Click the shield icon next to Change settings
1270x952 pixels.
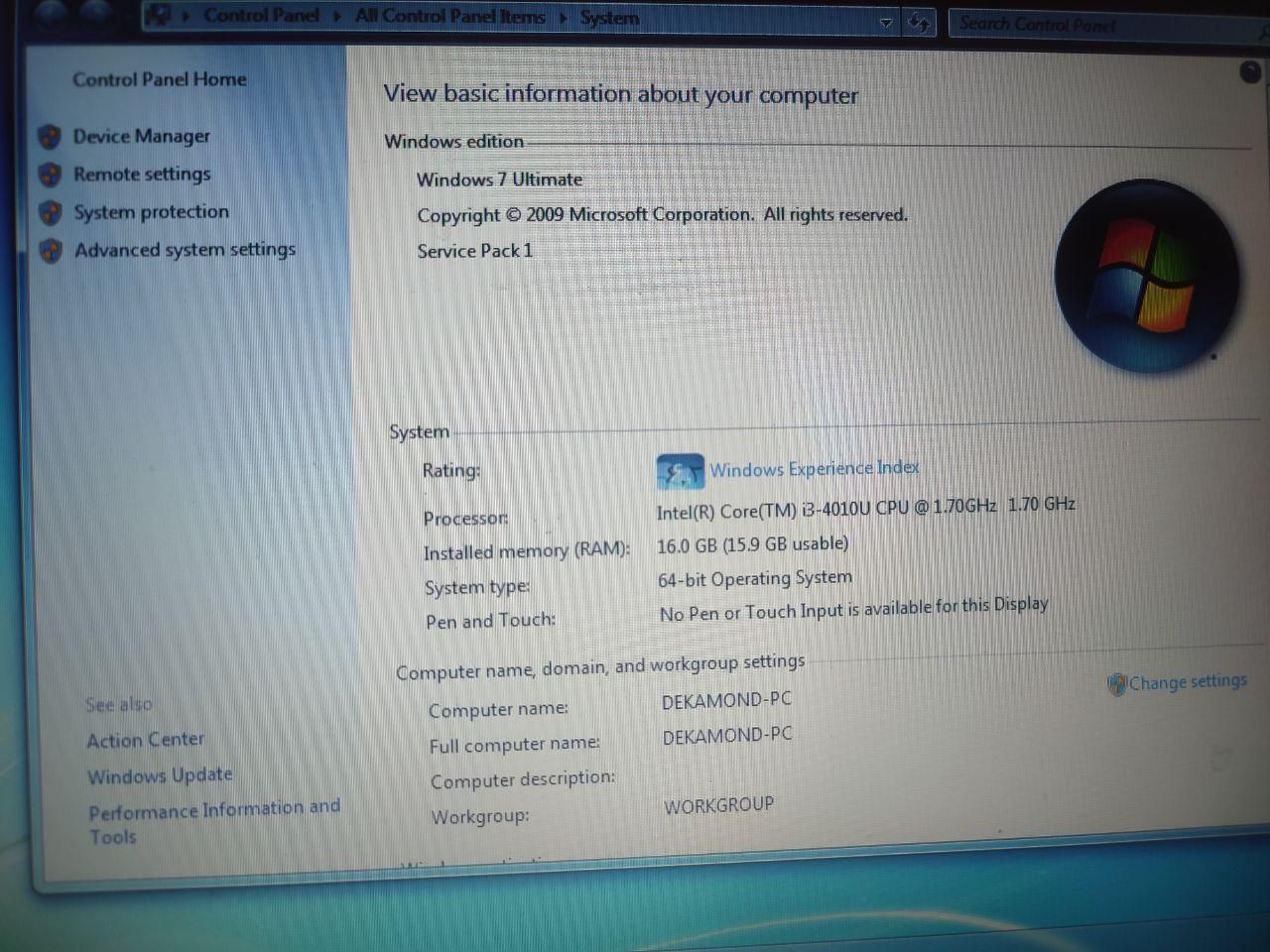(x=1117, y=684)
